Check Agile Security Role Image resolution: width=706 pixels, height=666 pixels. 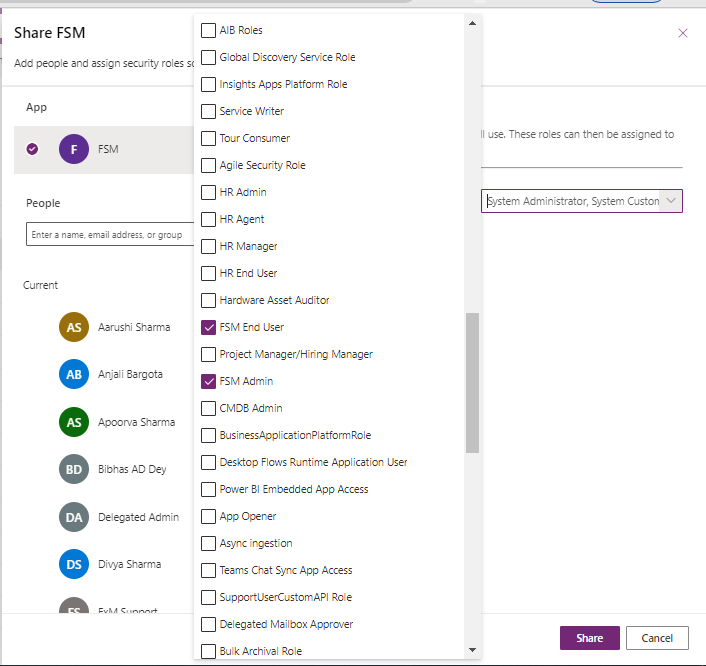pyautogui.click(x=208, y=166)
